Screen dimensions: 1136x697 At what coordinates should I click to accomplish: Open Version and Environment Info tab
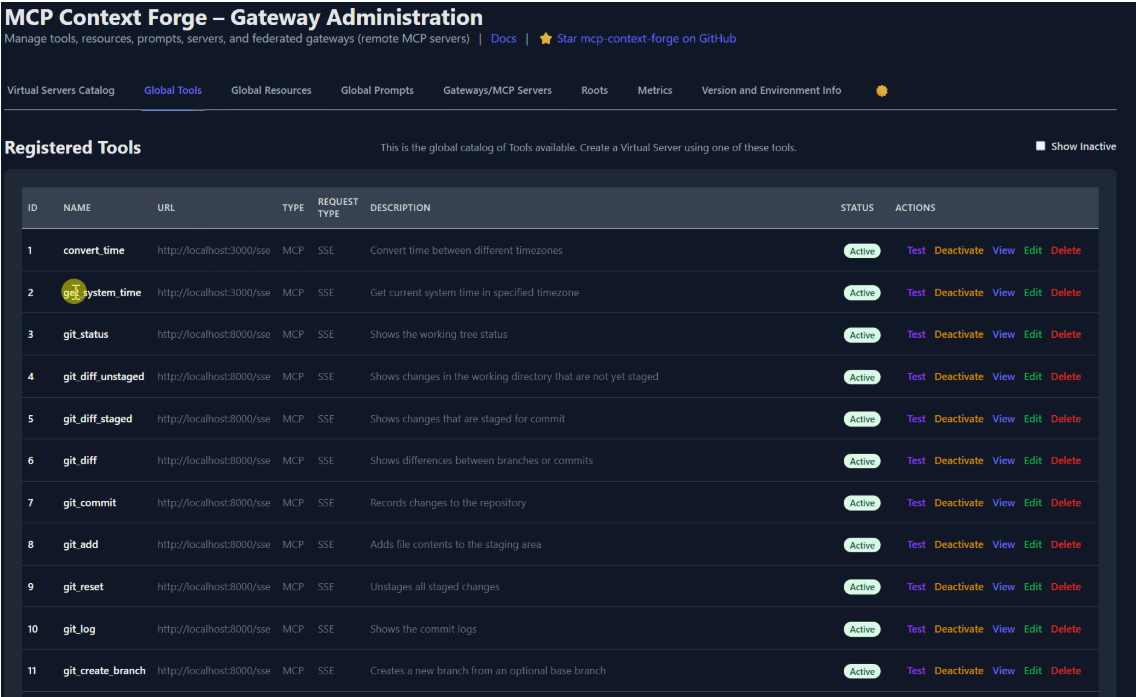(771, 91)
